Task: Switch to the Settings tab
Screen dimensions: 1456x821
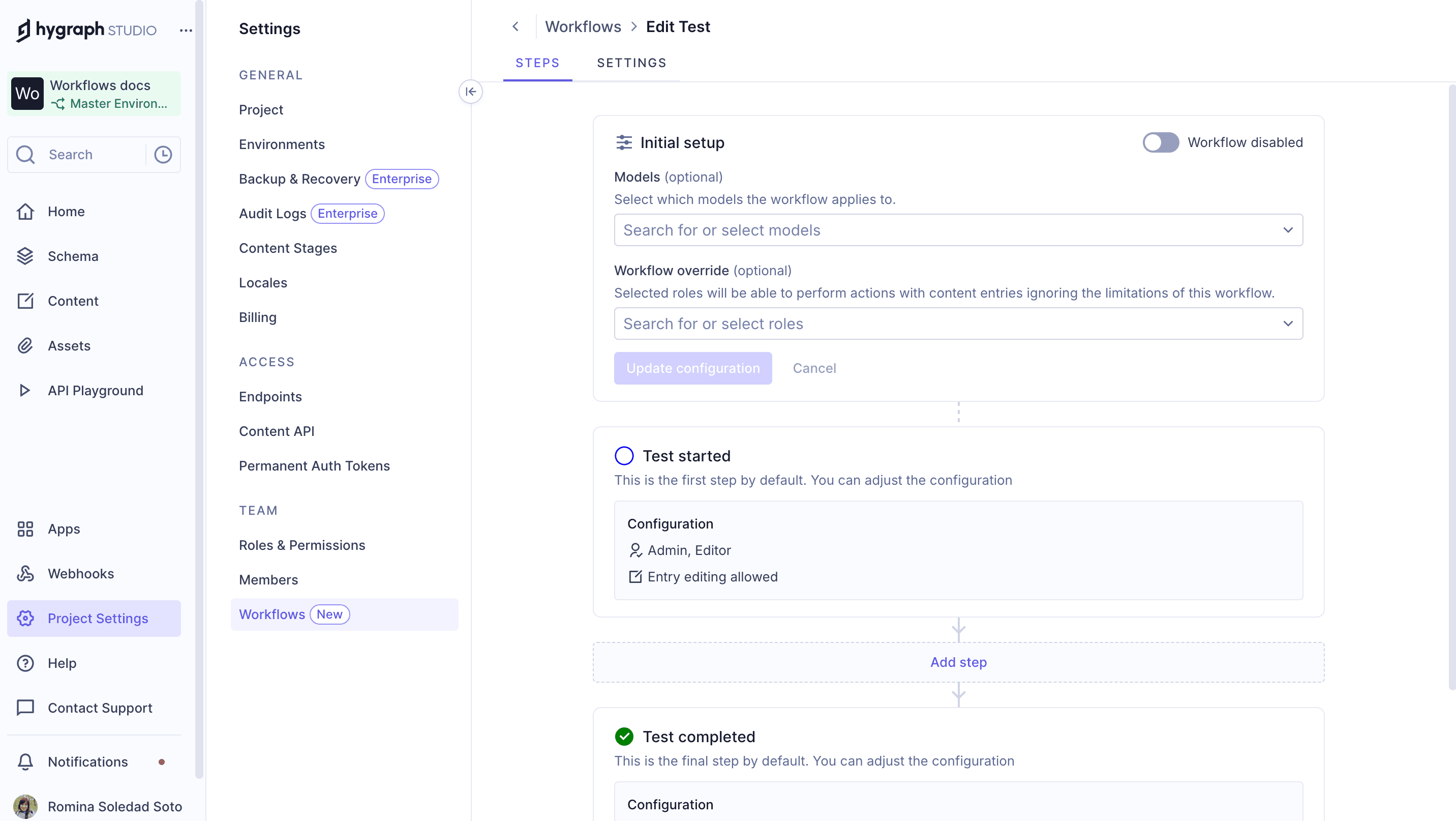Action: click(x=631, y=63)
